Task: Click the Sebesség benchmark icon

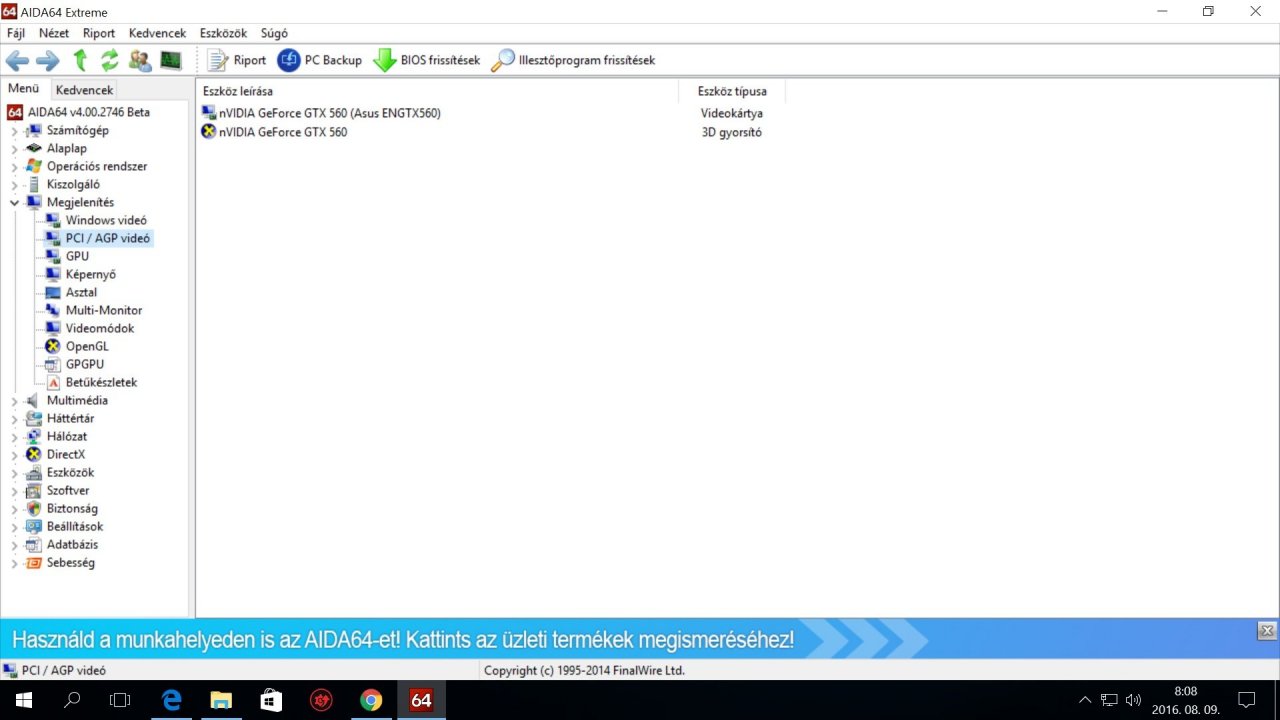Action: coord(34,562)
